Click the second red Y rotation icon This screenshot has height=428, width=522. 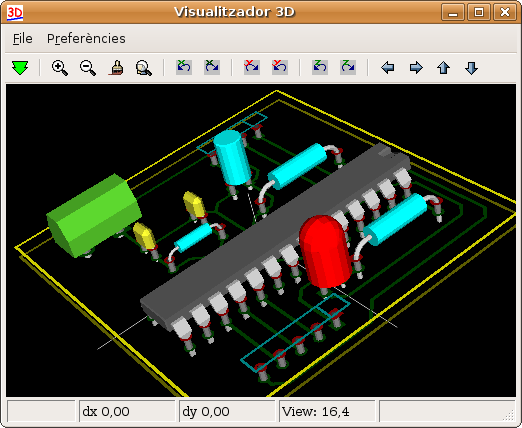pos(280,67)
